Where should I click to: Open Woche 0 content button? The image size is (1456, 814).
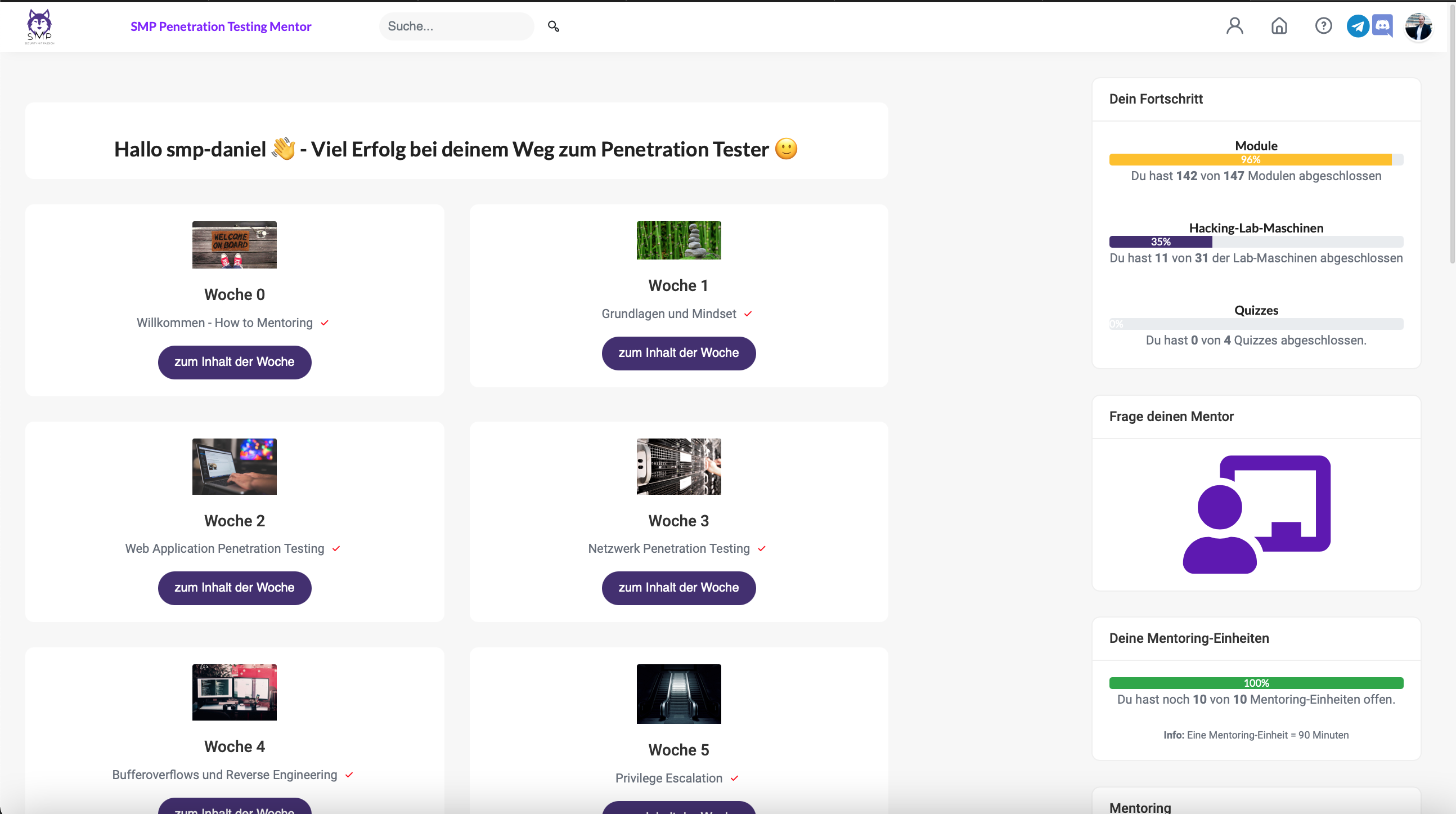(x=234, y=362)
